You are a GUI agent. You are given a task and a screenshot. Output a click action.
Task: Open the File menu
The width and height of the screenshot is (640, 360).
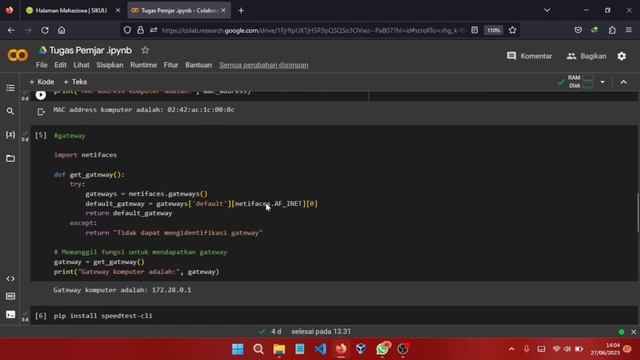[41, 65]
